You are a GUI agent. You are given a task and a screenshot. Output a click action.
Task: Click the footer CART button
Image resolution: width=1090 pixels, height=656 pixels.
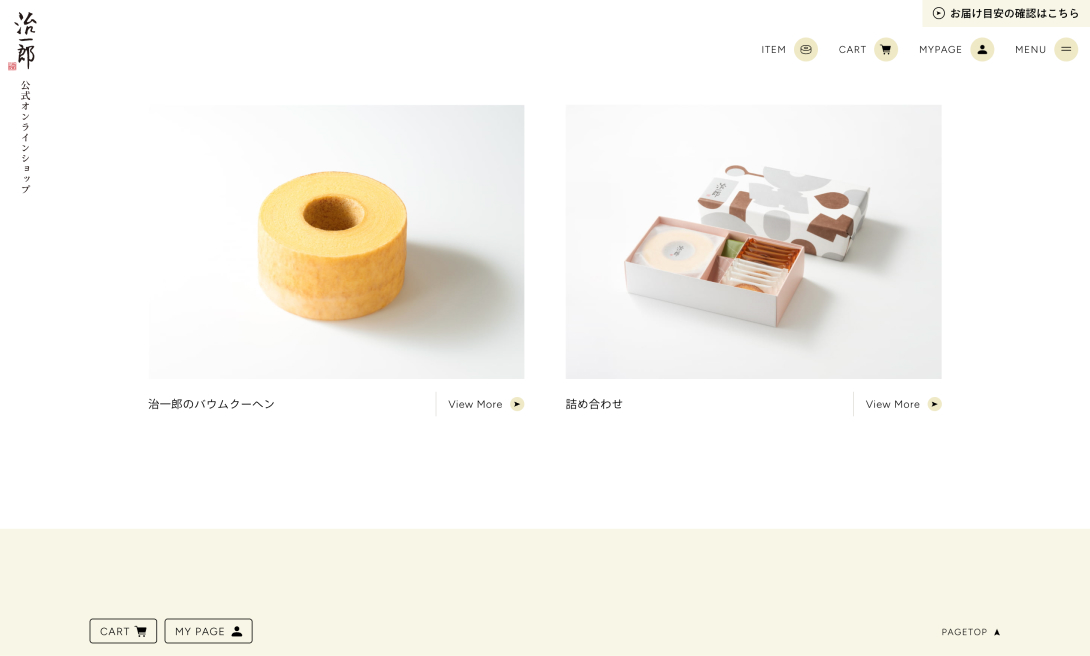coord(123,631)
